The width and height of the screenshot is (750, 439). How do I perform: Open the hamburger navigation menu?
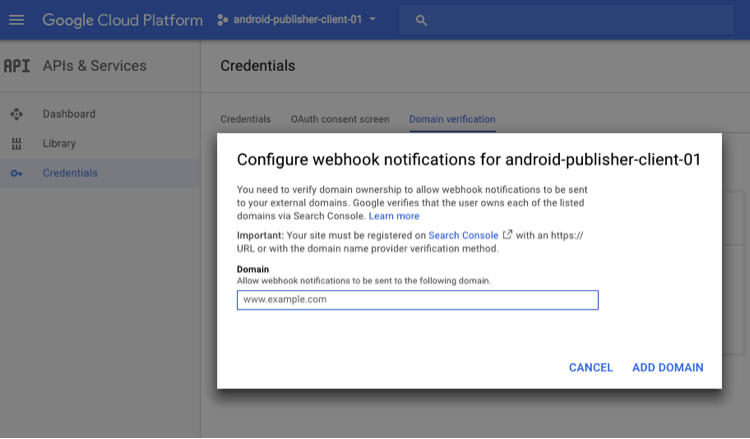pyautogui.click(x=16, y=20)
